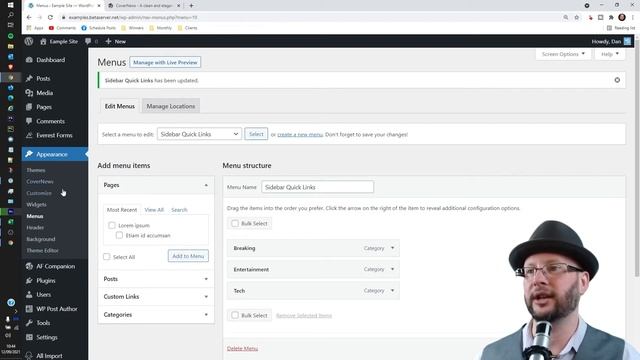Viewport: 640px width, 360px height.
Task: Click the plus New icon in admin bar
Action: (x=108, y=41)
